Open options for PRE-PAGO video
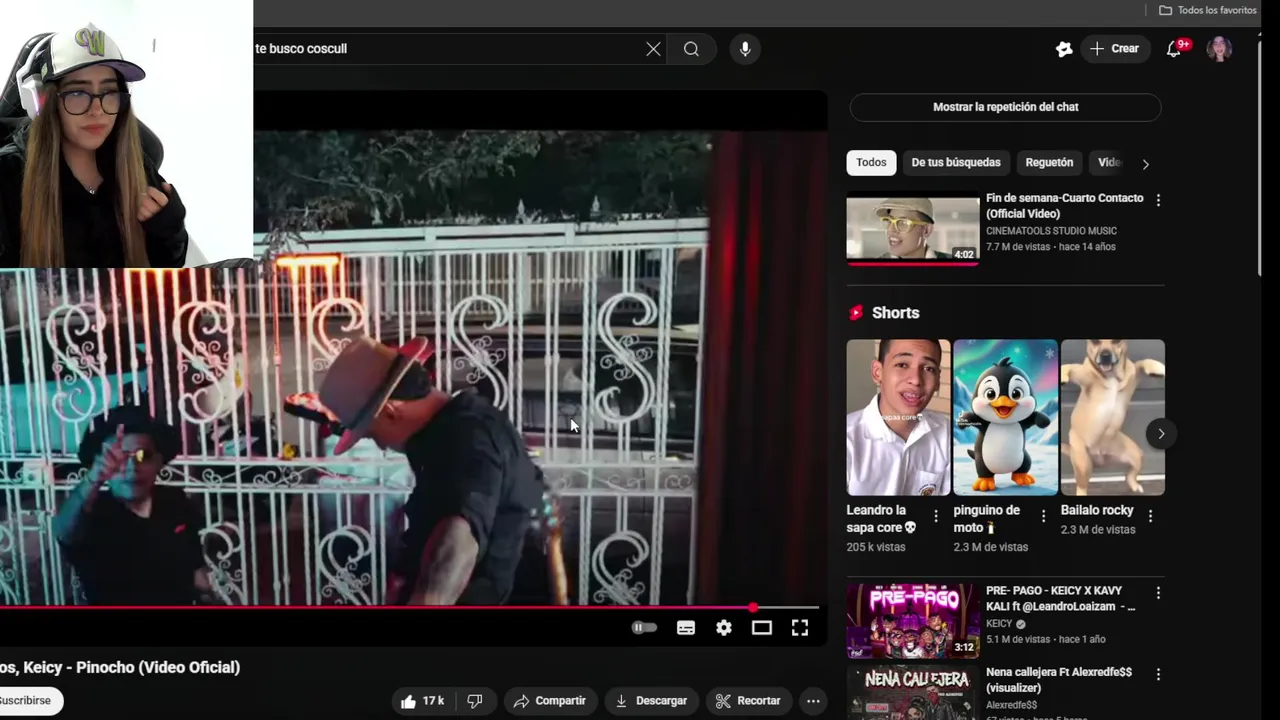The image size is (1280, 720). click(1158, 593)
